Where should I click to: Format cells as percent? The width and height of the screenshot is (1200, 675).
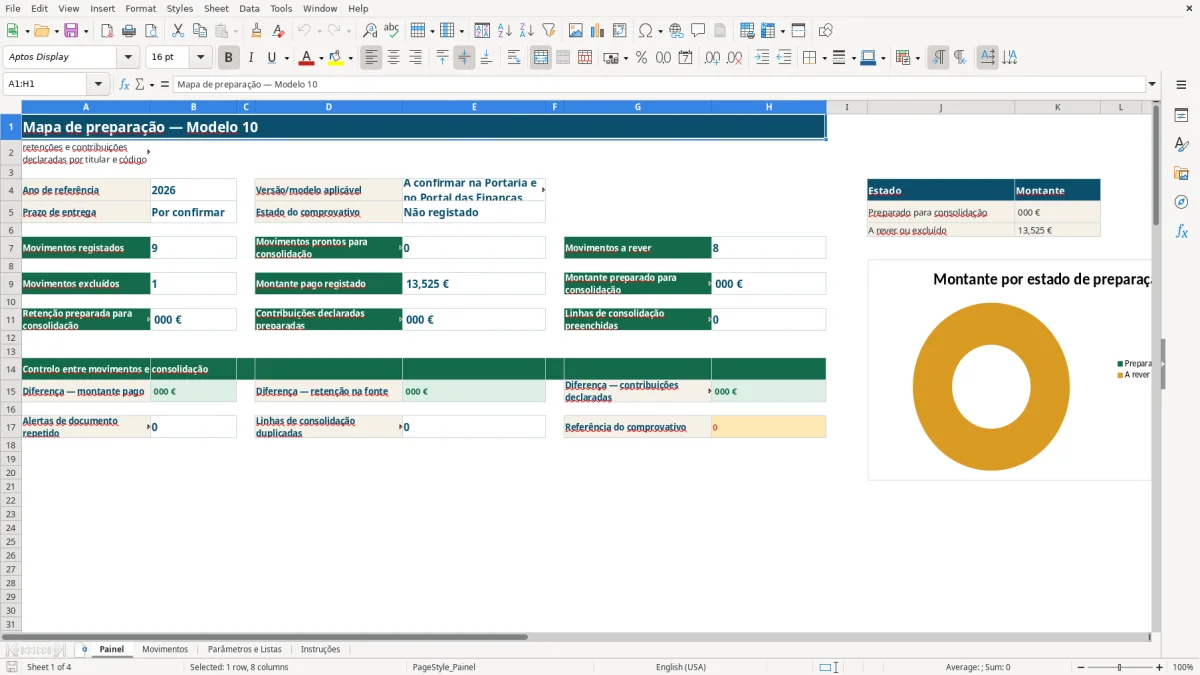pyautogui.click(x=641, y=58)
